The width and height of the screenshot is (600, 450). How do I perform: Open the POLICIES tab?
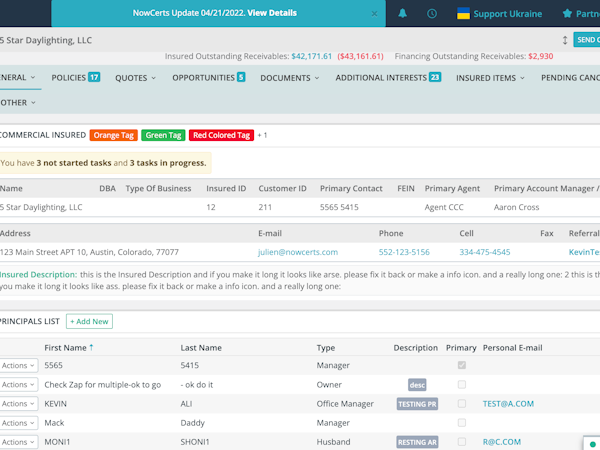[x=75, y=77]
